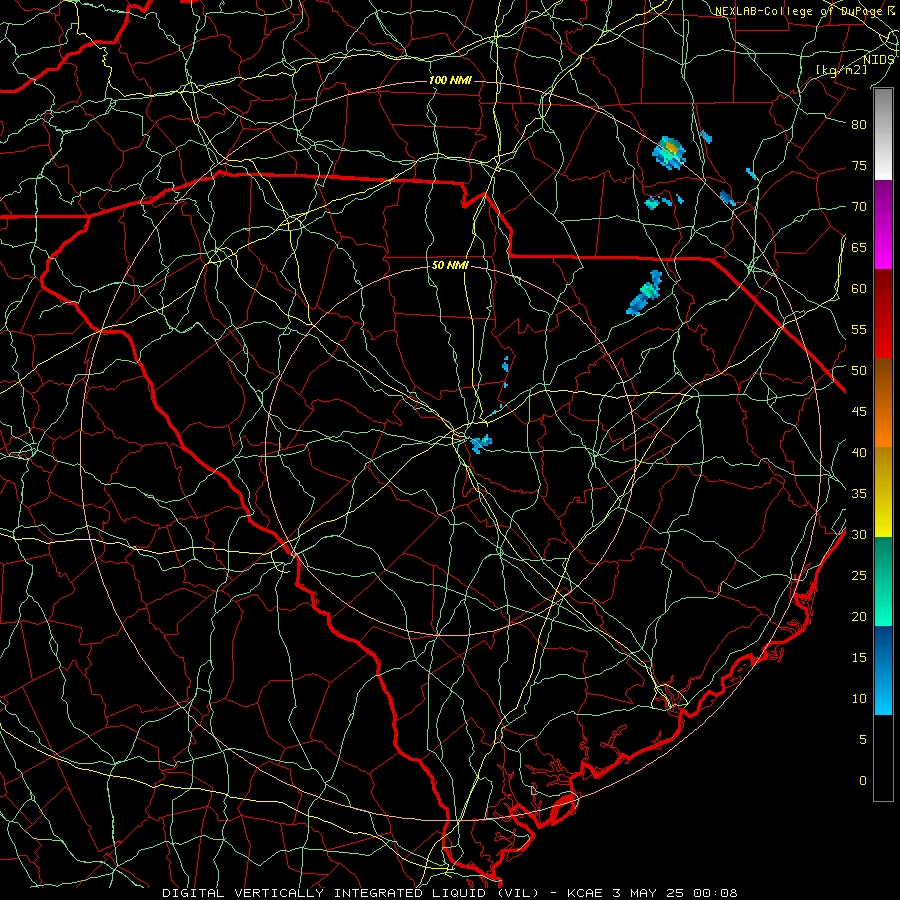Viewport: 900px width, 900px height.
Task: Click the 15 value on the scale
Action: tap(859, 658)
